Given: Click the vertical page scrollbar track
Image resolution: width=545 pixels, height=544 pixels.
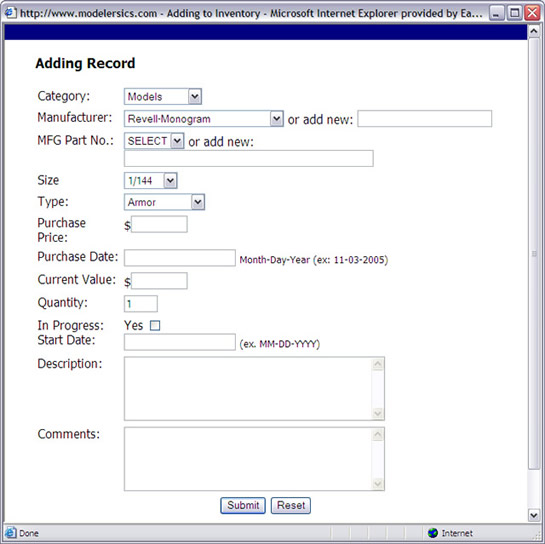Looking at the screenshot, I should 534,254.
